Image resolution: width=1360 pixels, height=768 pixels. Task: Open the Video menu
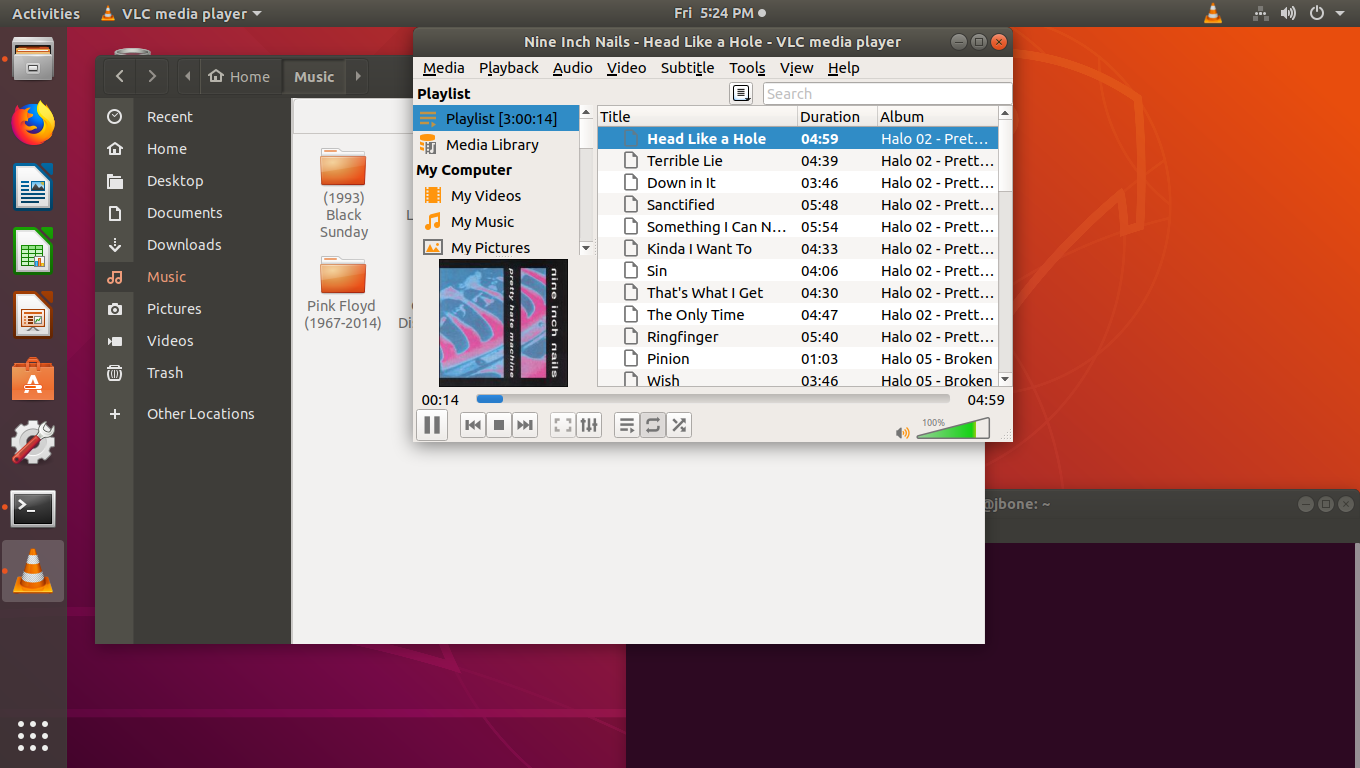pos(626,68)
